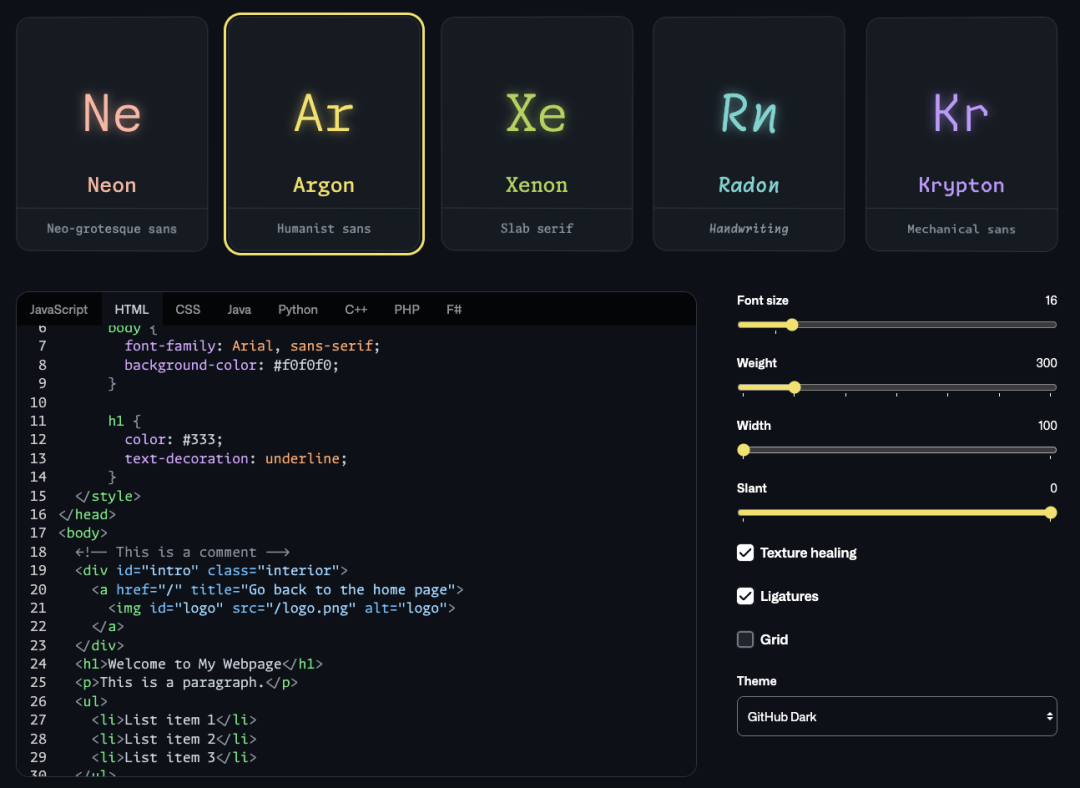Viewport: 1080px width, 788px height.
Task: Click the 'This is a paragraph.' line
Action: [x=187, y=683]
